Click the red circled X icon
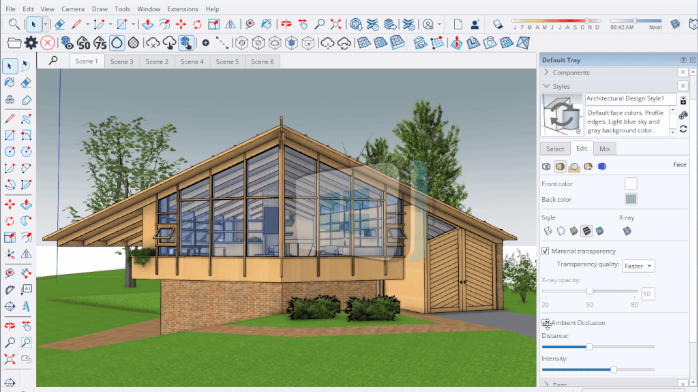 click(47, 43)
